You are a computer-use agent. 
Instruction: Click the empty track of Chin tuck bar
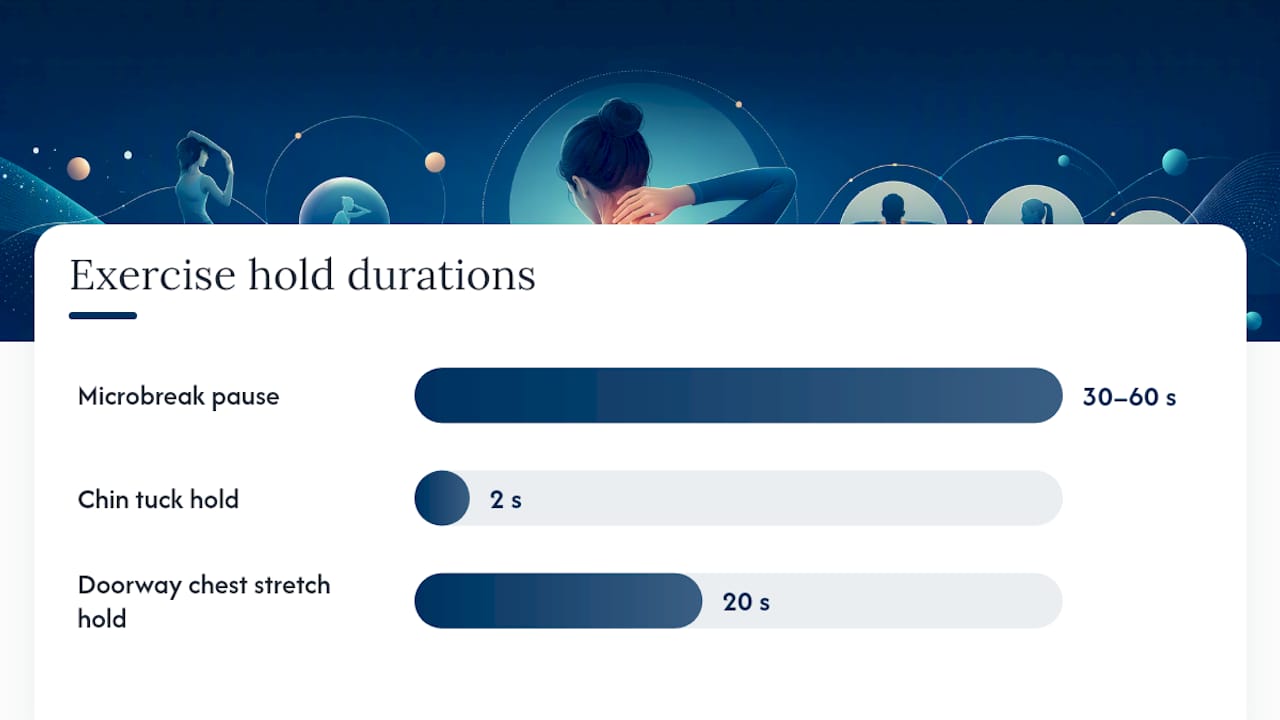click(x=766, y=498)
